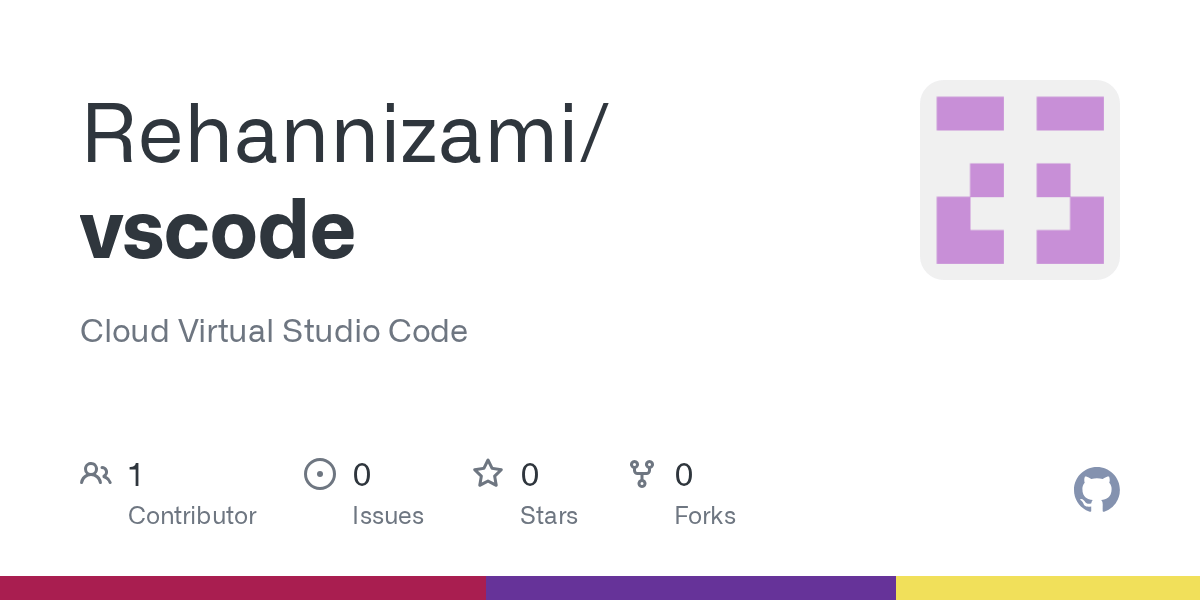Click the crimson language bar segment
This screenshot has height=600, width=1200.
coord(243,588)
